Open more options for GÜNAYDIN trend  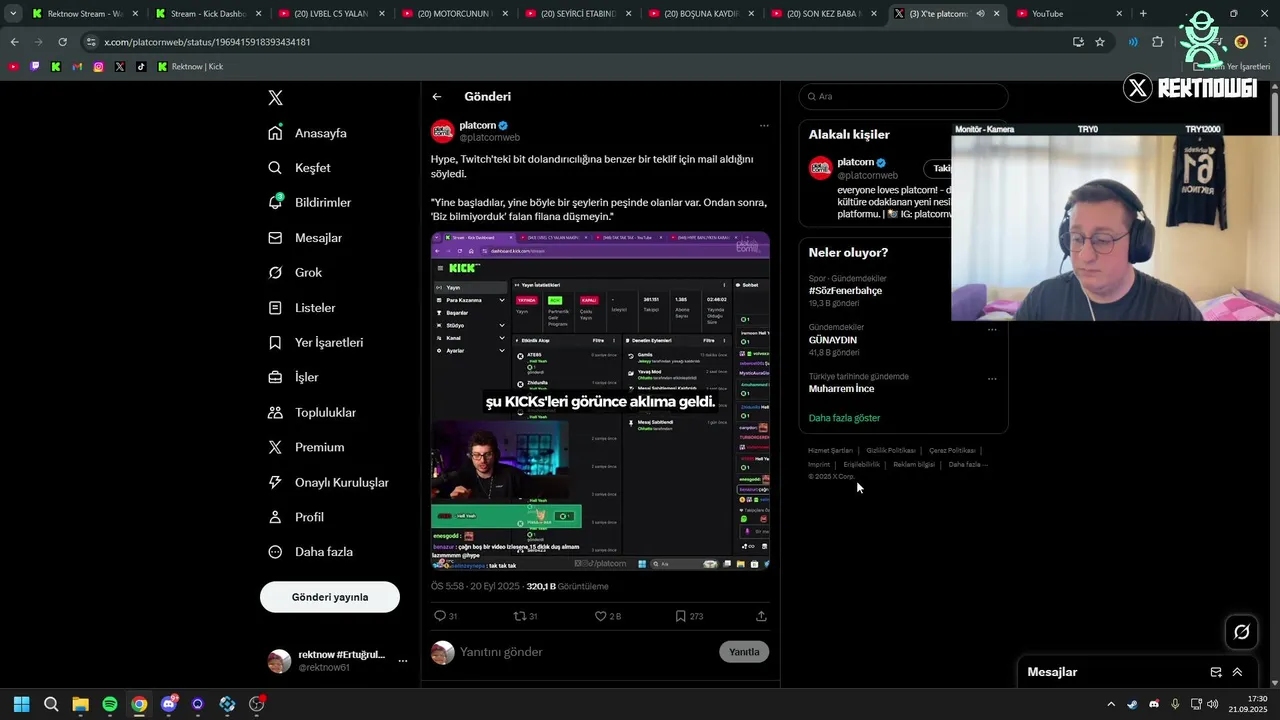pyautogui.click(x=992, y=330)
